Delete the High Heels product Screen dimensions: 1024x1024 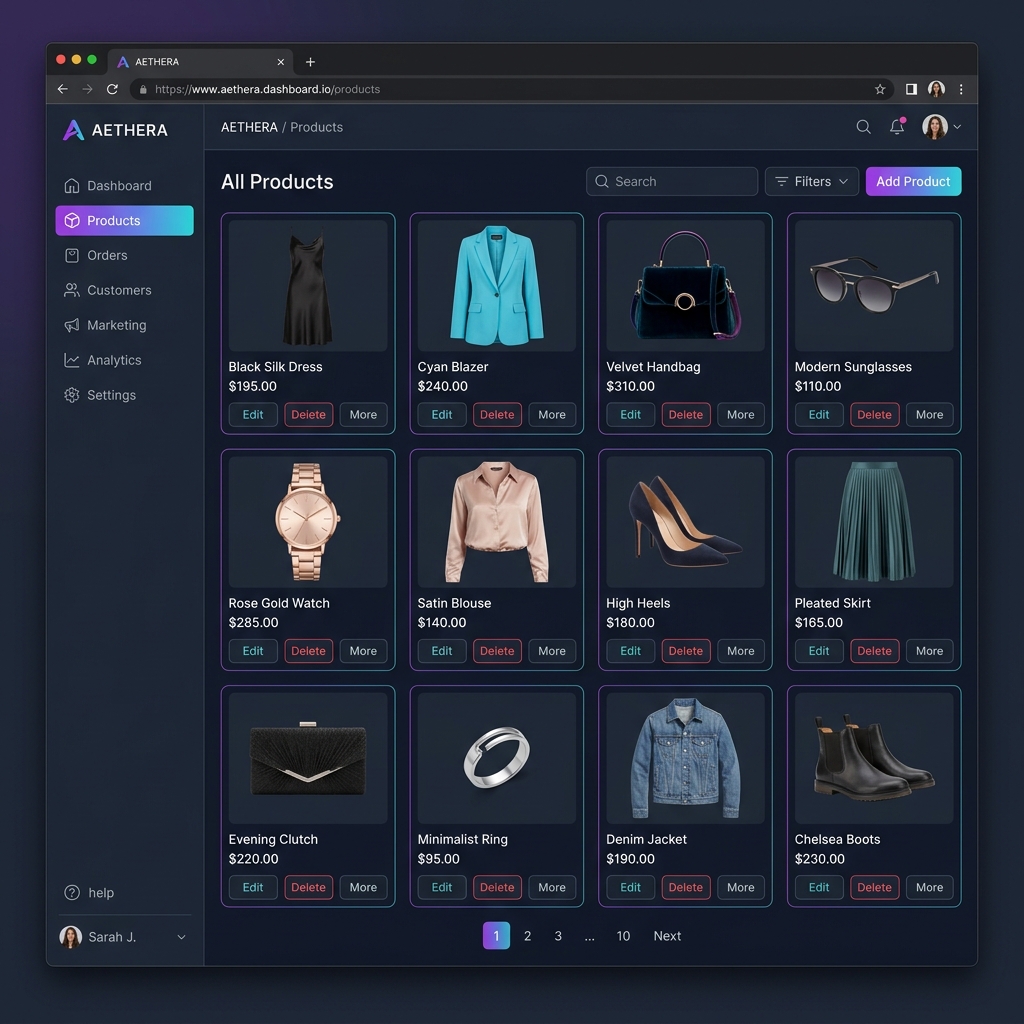tap(686, 651)
